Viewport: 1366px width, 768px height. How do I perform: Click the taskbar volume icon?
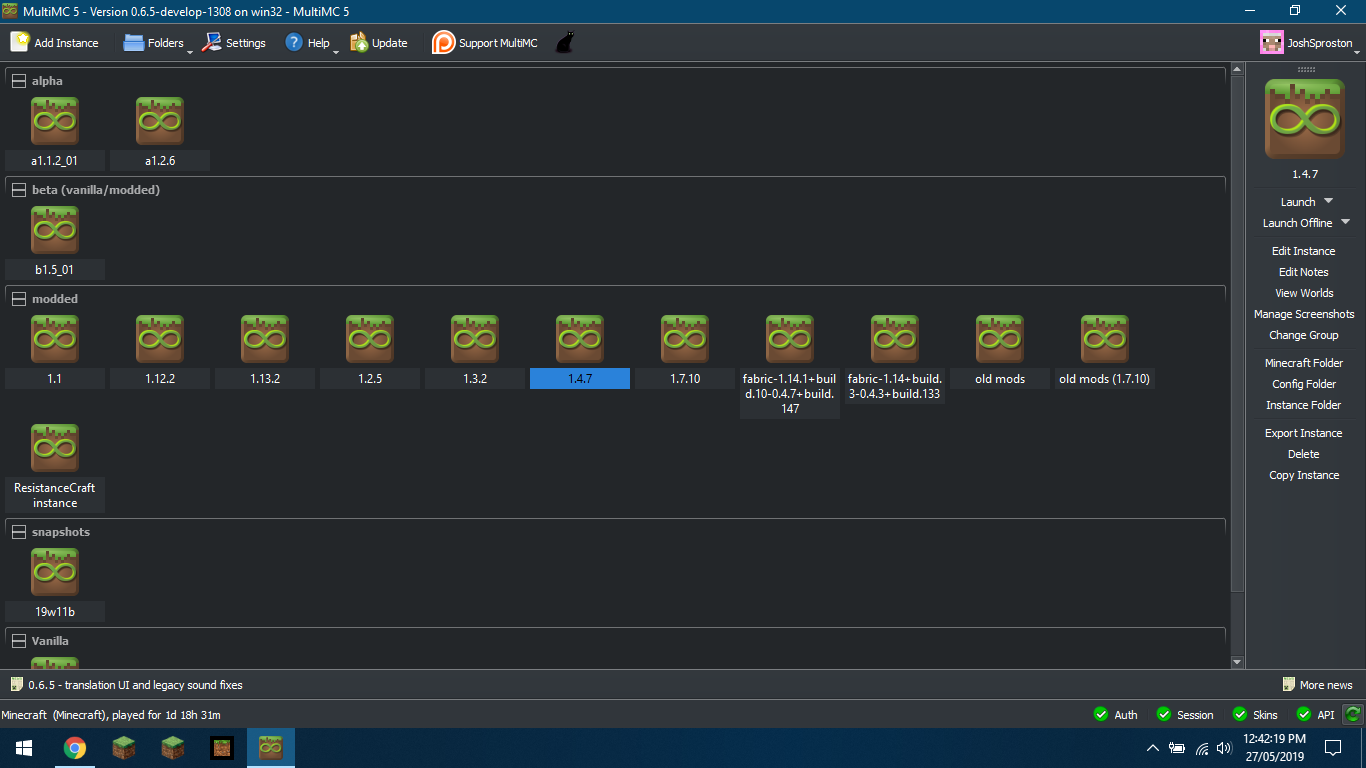1224,748
